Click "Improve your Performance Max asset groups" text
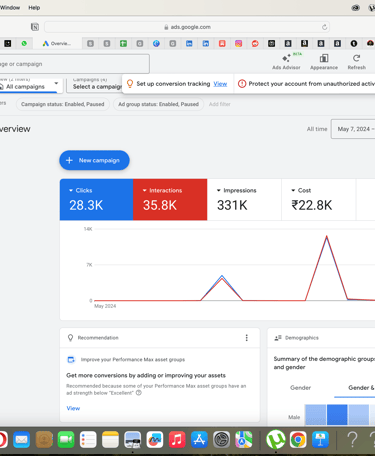The height and width of the screenshot is (456, 375). [x=133, y=359]
